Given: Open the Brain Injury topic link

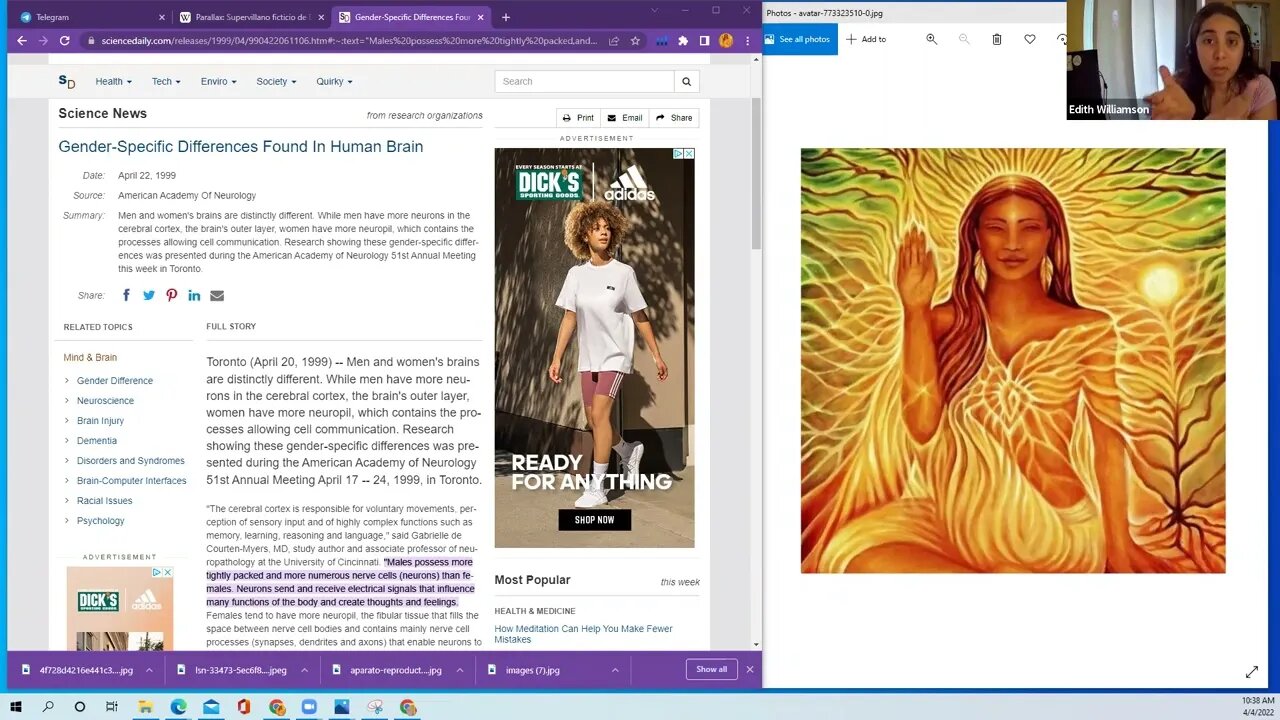Looking at the screenshot, I should click(x=100, y=421).
